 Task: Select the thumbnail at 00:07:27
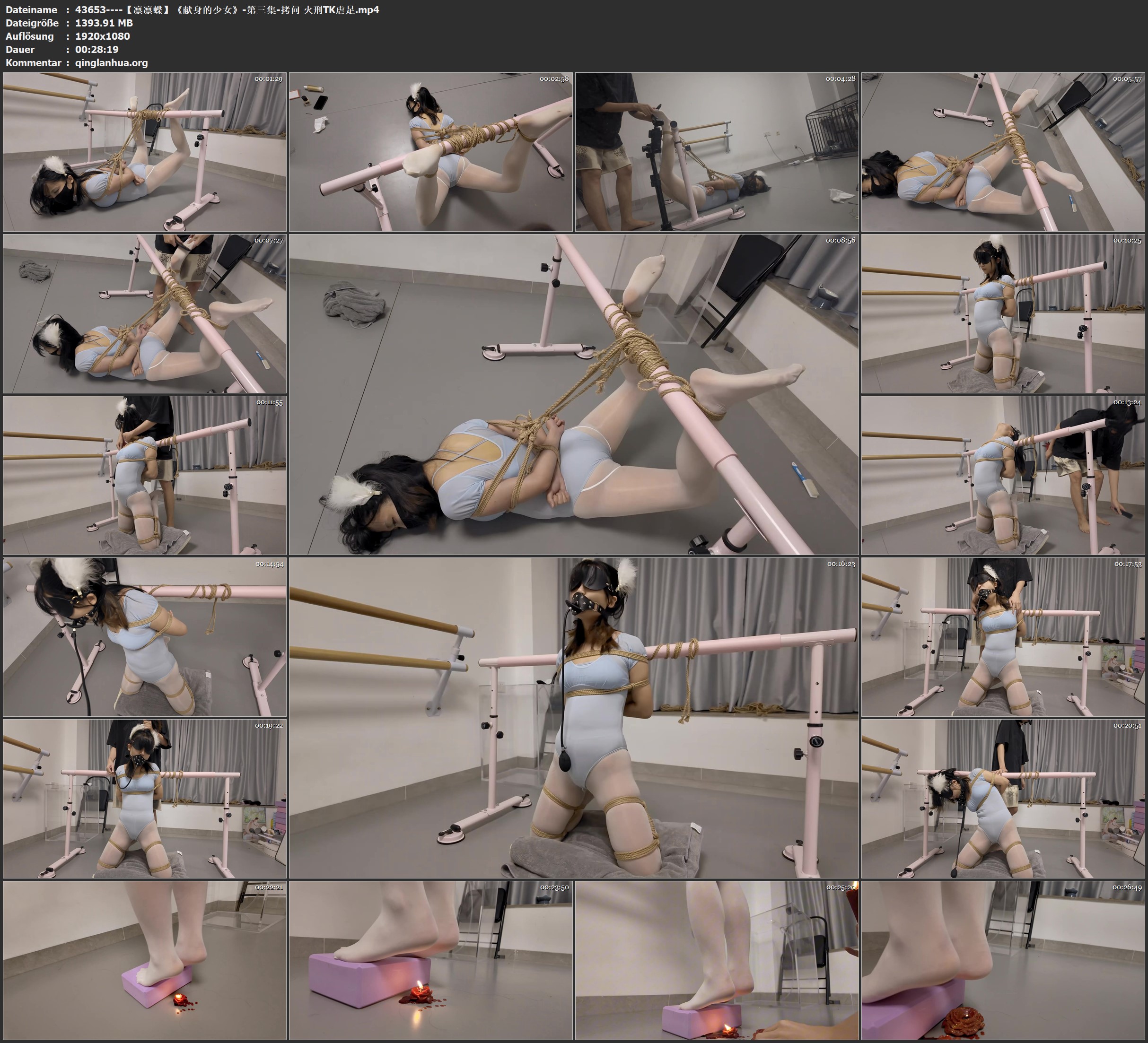[x=145, y=313]
